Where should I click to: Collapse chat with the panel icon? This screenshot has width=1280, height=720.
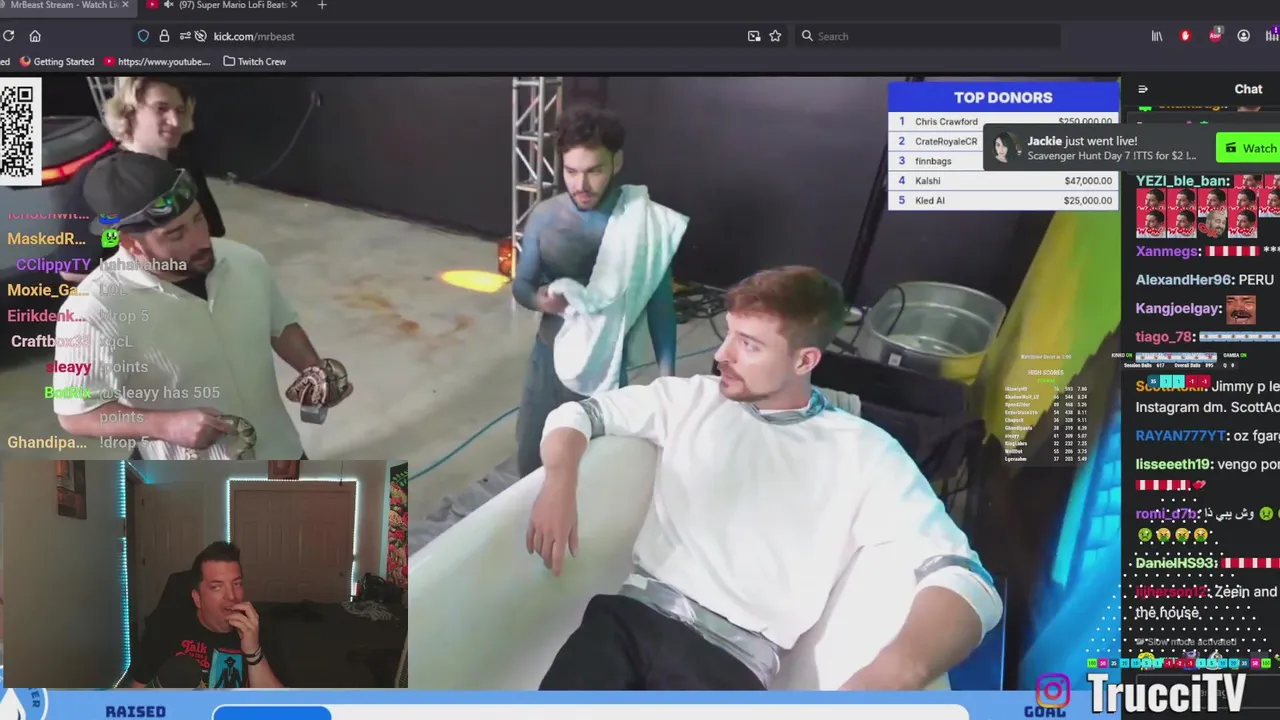pos(1143,89)
